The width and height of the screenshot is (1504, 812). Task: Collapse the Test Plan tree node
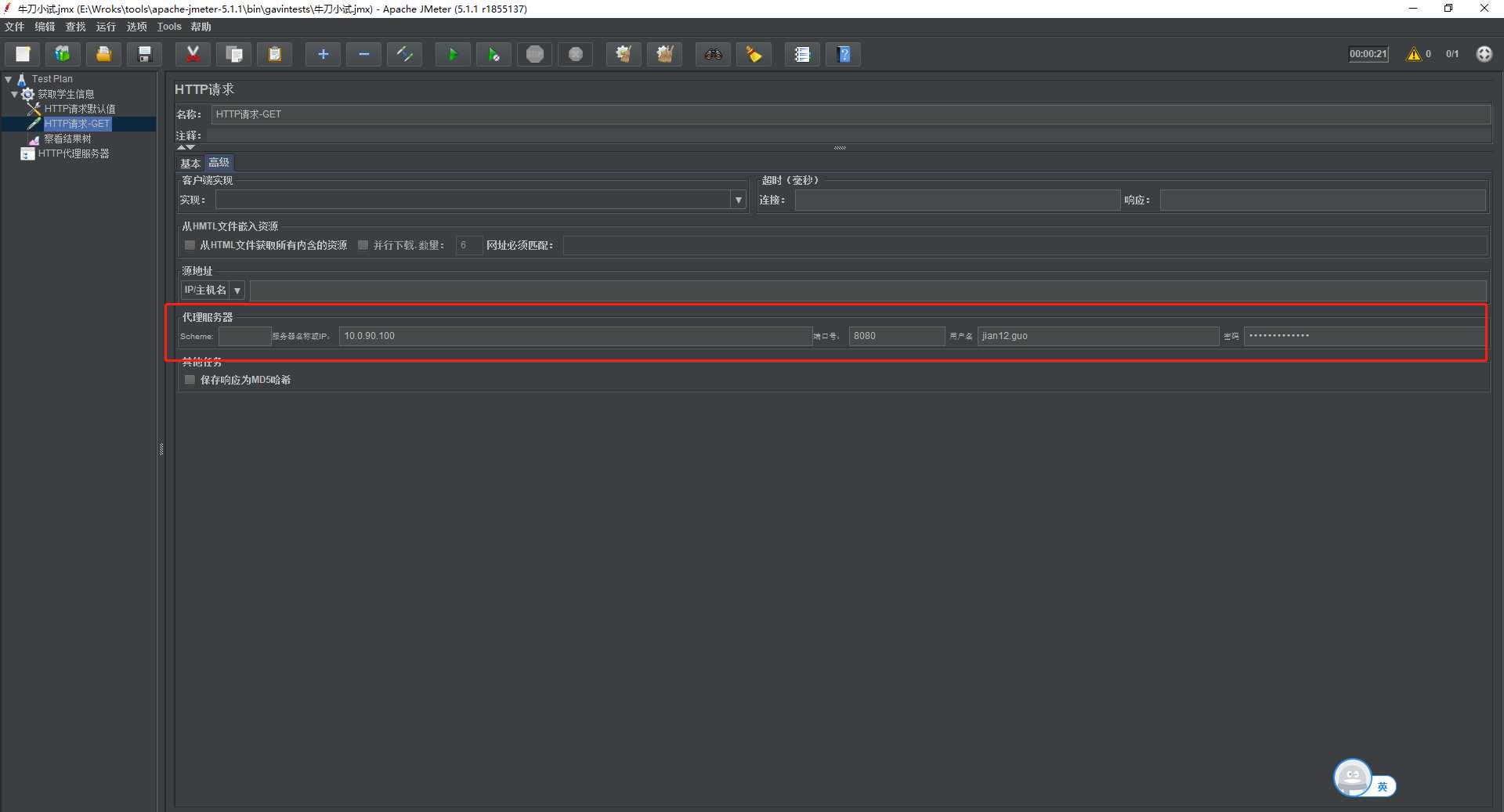[x=9, y=79]
